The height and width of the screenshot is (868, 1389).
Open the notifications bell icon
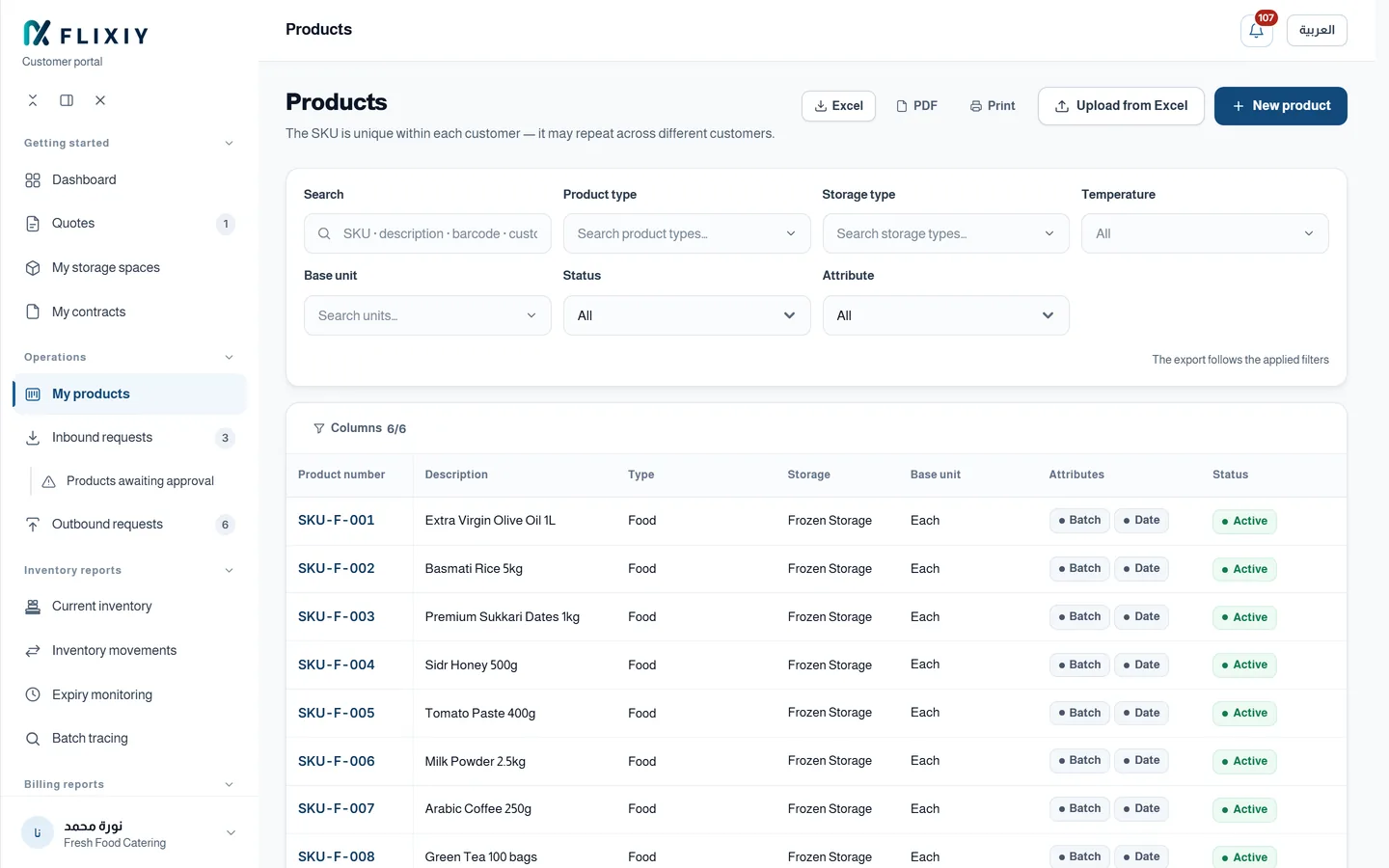coord(1256,31)
